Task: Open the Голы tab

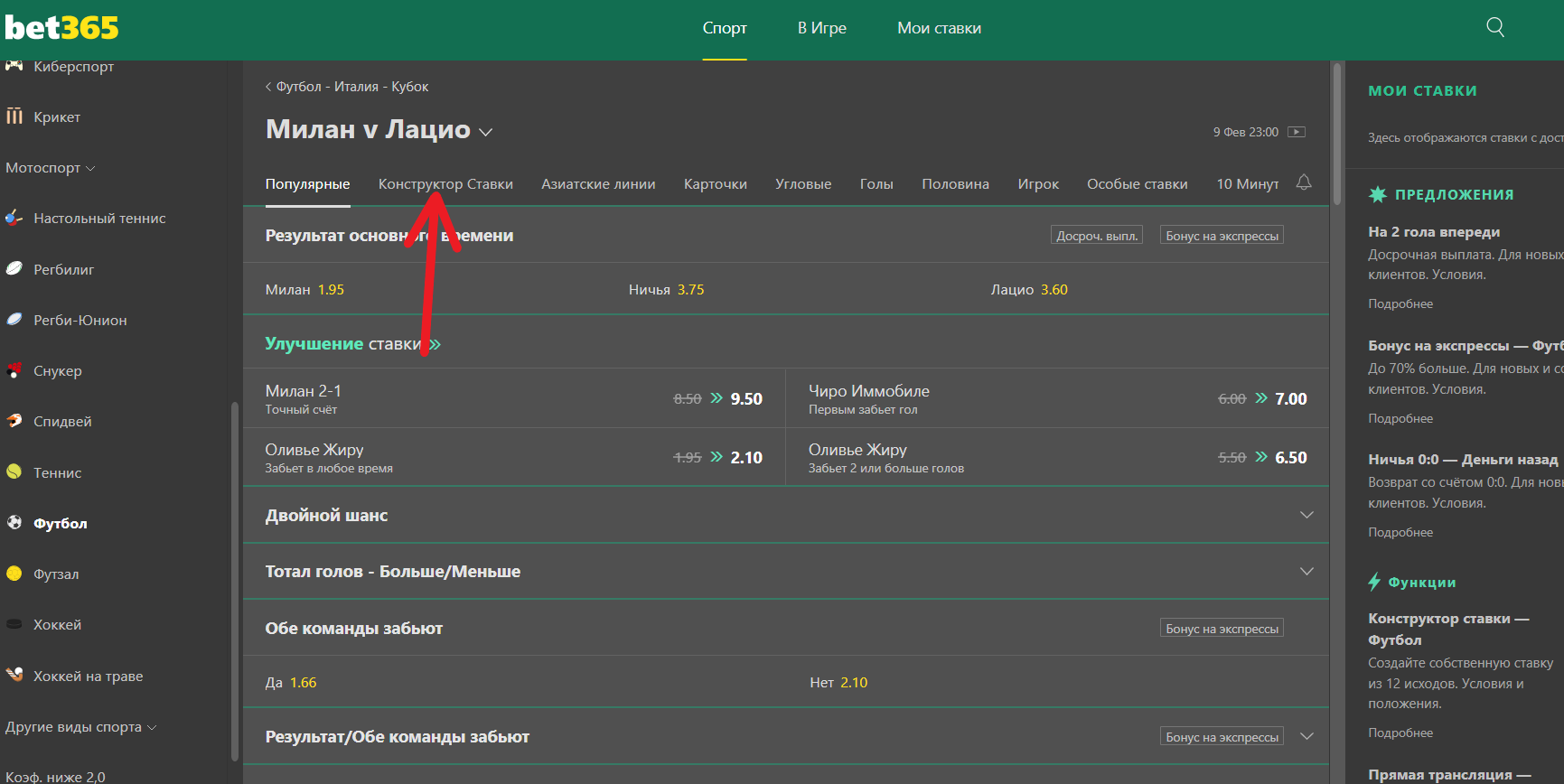Action: pos(876,183)
